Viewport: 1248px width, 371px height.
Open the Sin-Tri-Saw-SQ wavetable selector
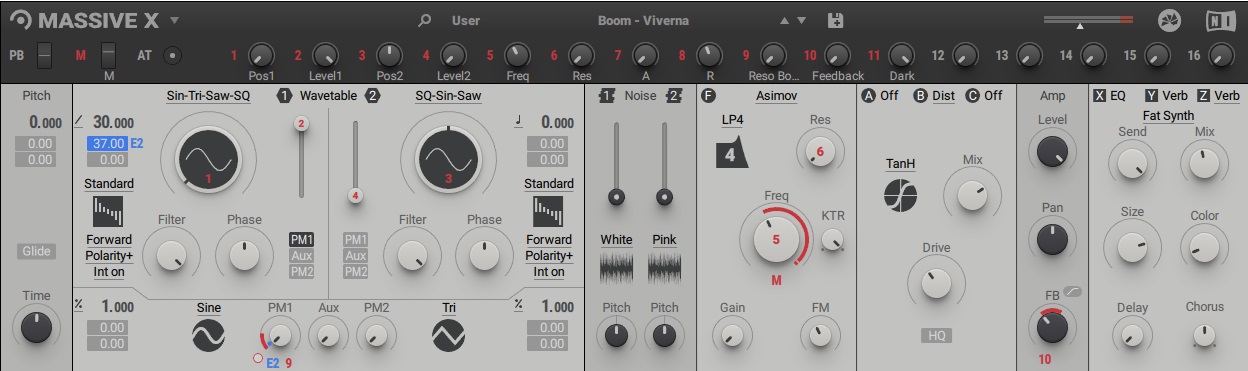coord(208,96)
